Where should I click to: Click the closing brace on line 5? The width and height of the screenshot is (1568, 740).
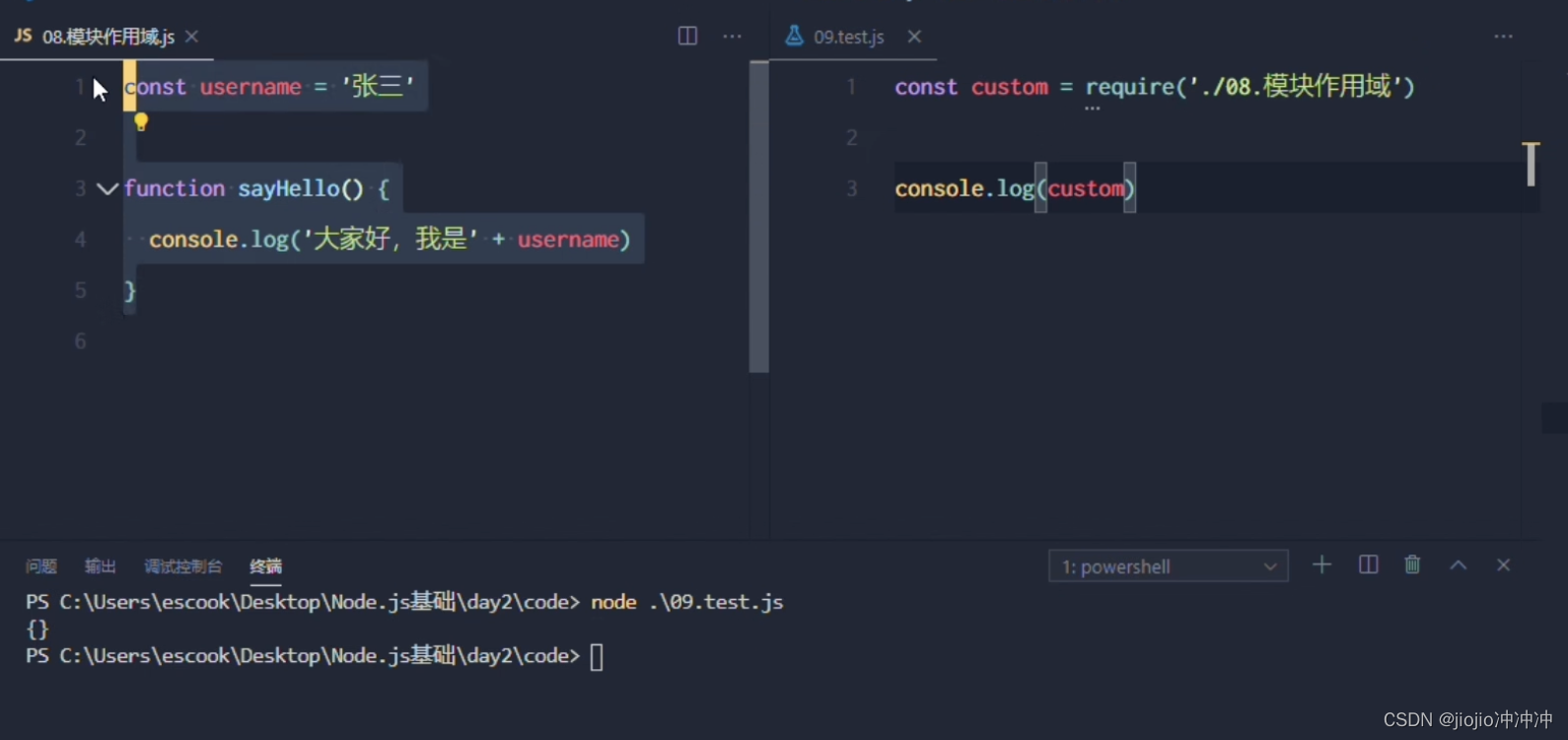pos(129,291)
